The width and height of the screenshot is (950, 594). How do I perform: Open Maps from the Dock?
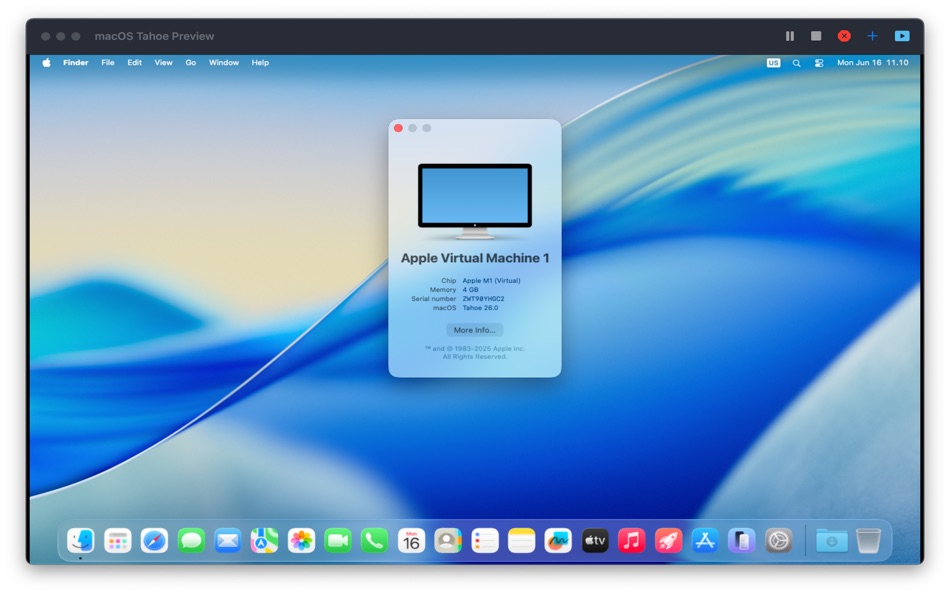click(x=264, y=540)
